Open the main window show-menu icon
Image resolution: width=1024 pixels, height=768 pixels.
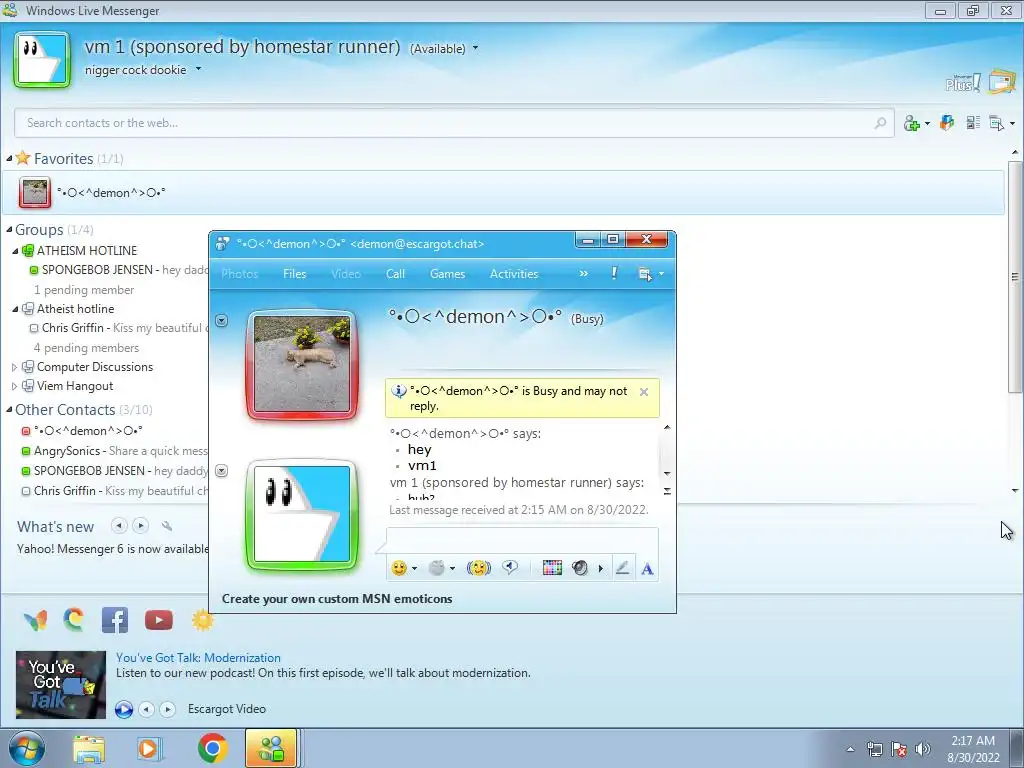997,123
